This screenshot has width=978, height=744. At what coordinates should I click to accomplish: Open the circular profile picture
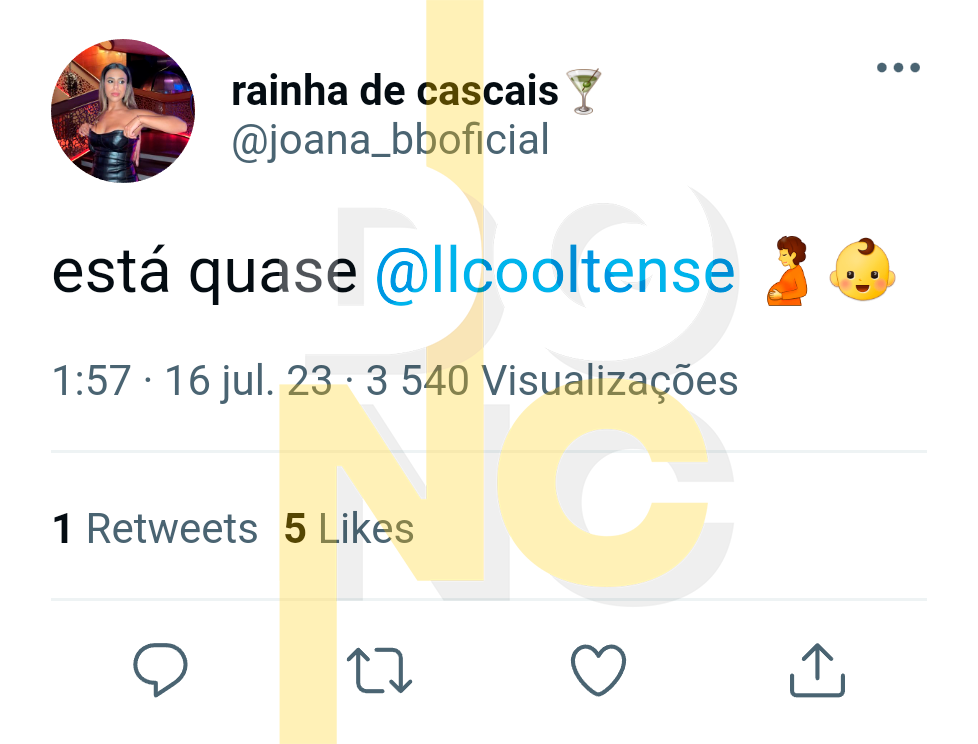123,111
